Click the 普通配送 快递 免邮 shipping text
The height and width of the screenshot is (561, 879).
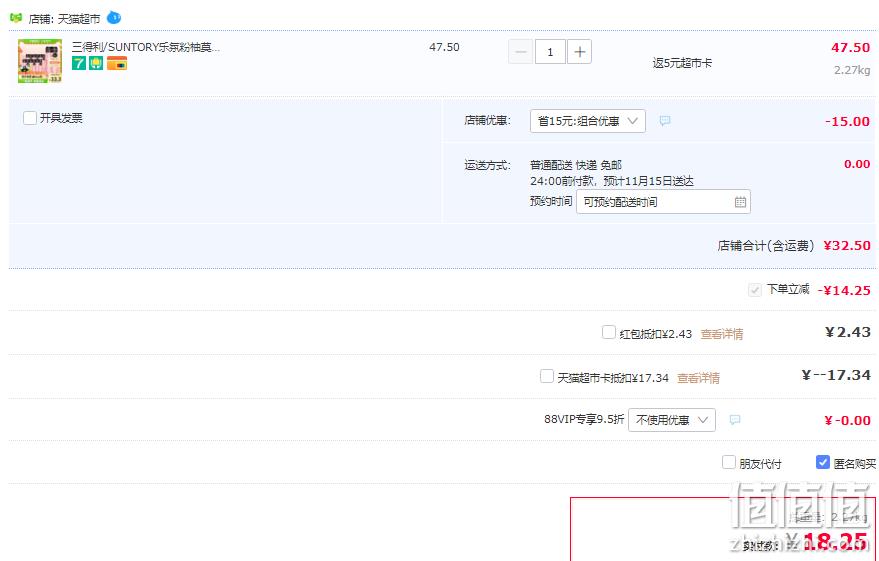click(576, 165)
